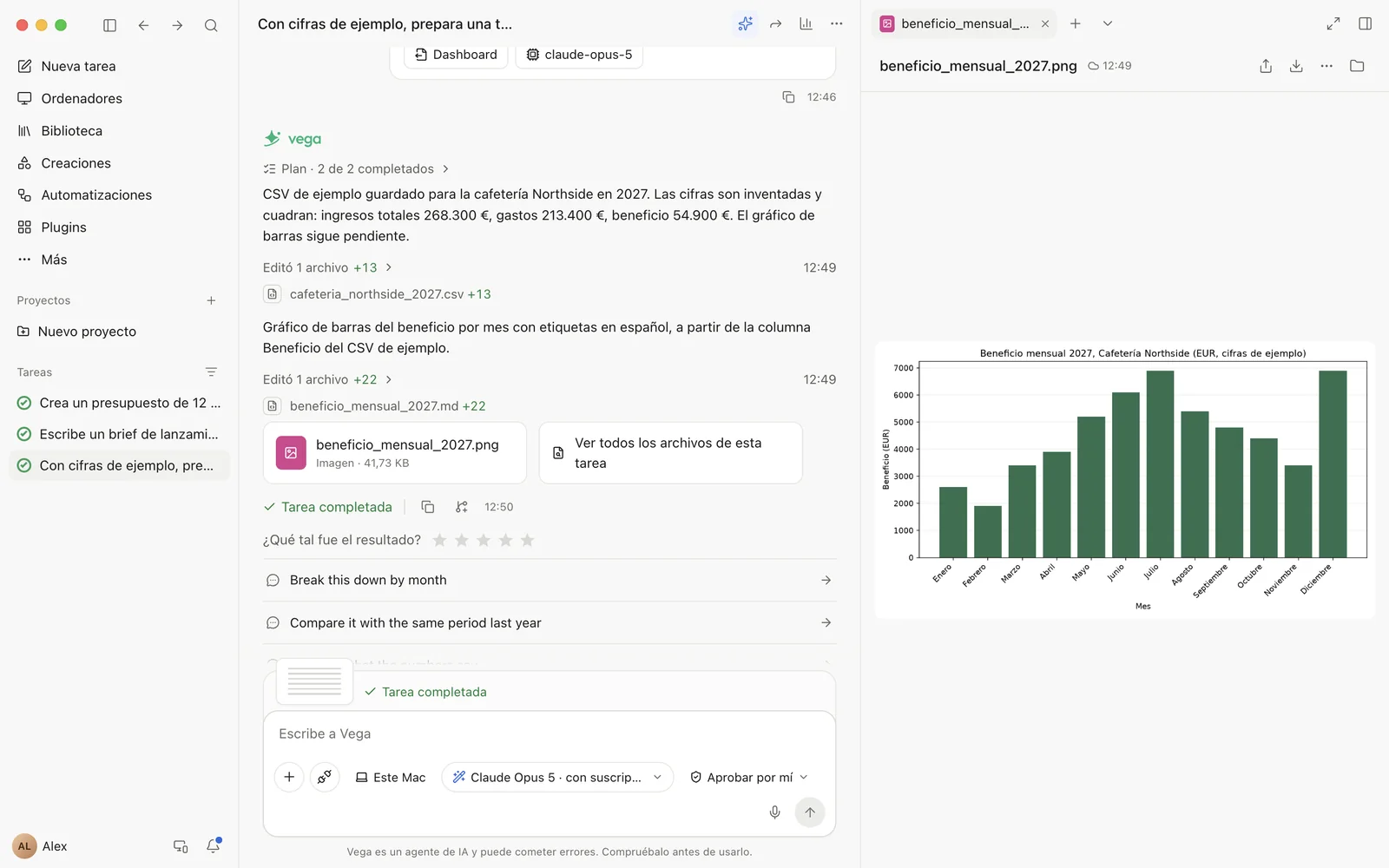Choose suggestion Break this down by month

(550, 580)
